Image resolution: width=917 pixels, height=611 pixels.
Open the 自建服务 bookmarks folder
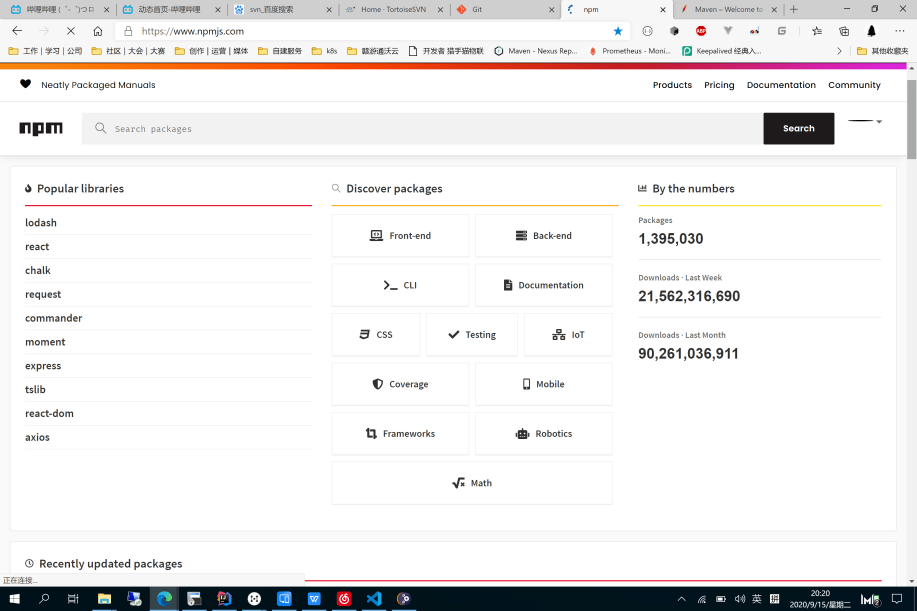pyautogui.click(x=280, y=51)
